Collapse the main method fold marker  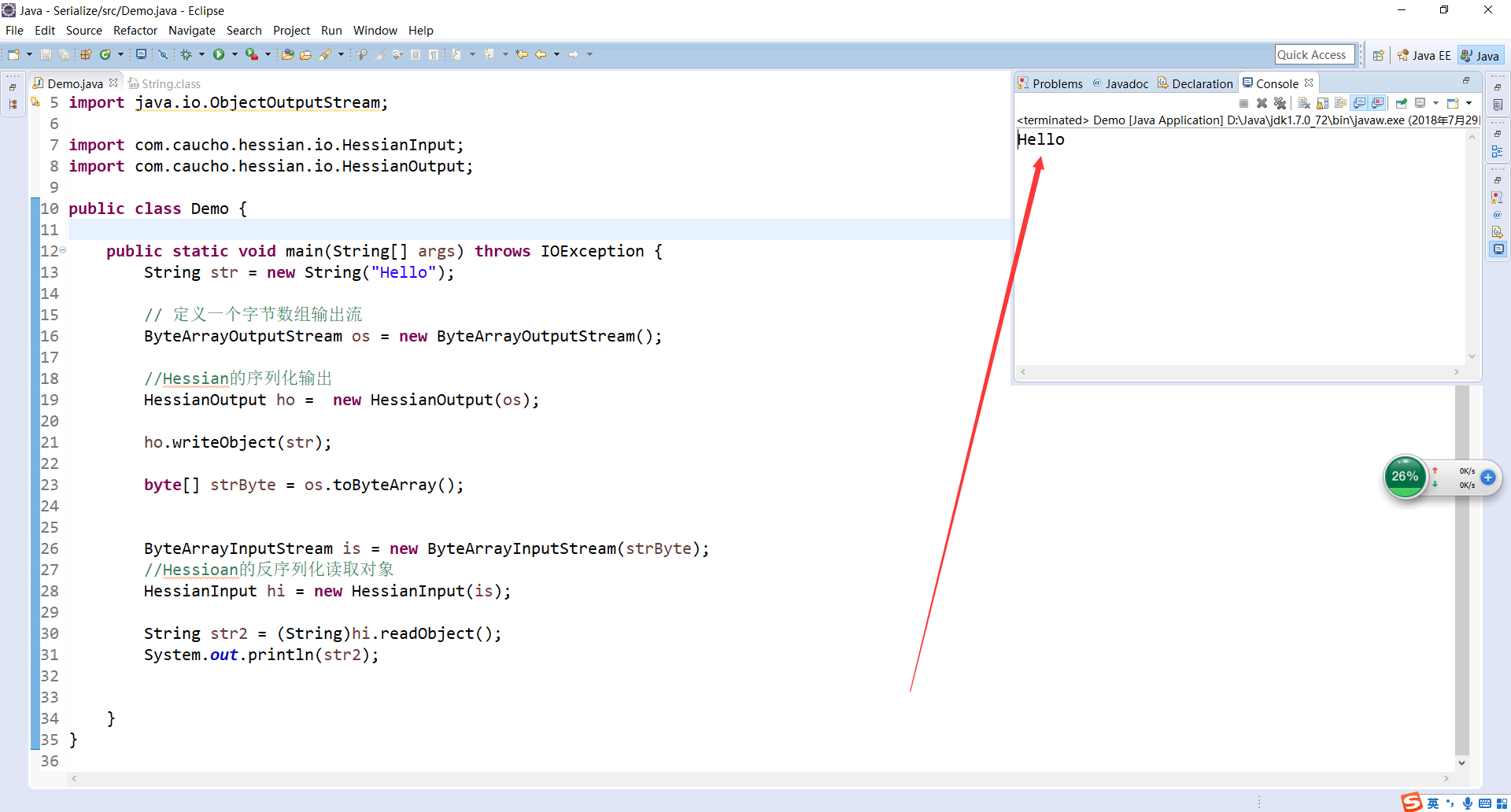(x=63, y=250)
